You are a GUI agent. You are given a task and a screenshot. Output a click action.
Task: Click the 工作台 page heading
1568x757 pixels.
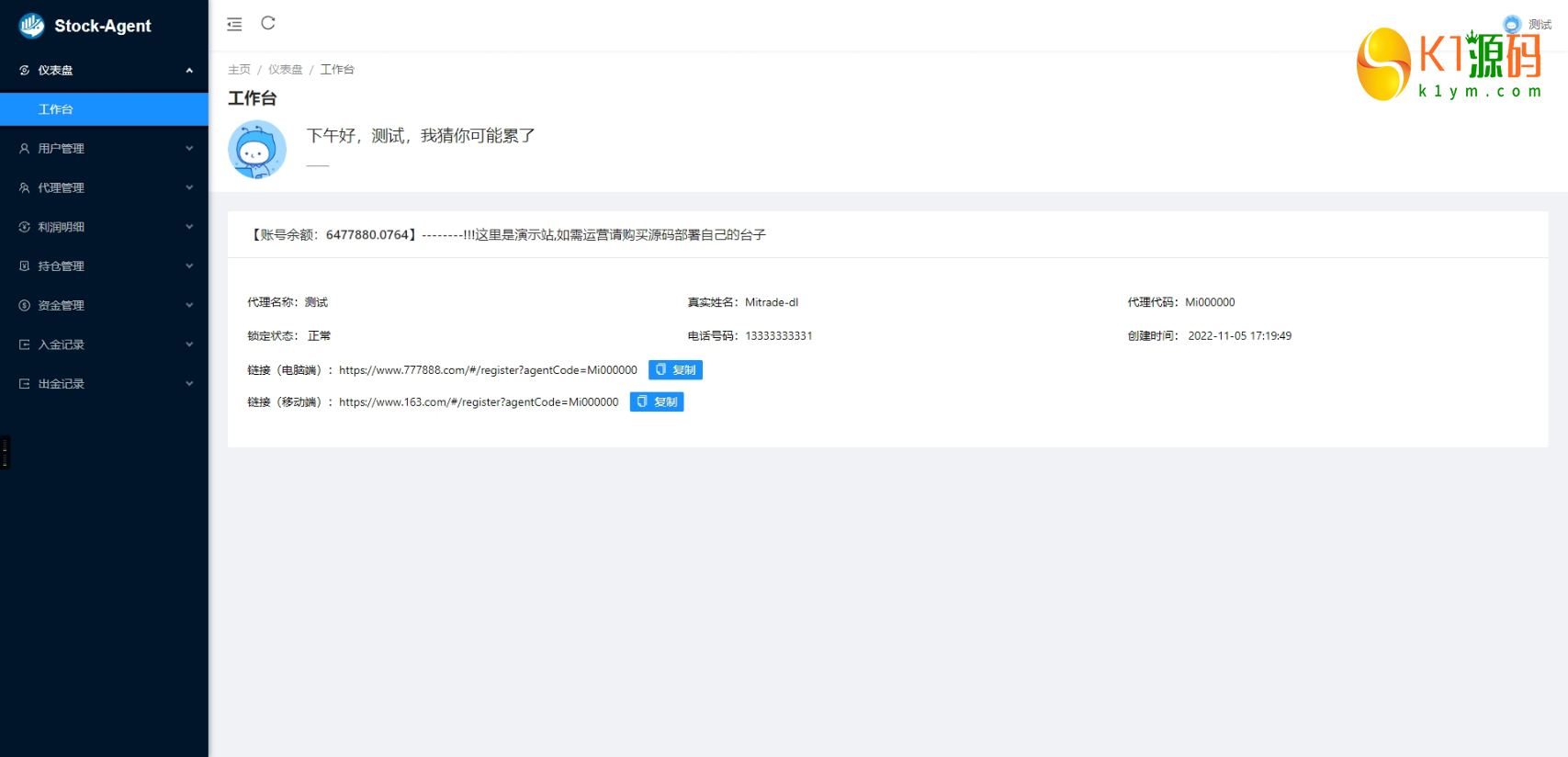tap(253, 98)
